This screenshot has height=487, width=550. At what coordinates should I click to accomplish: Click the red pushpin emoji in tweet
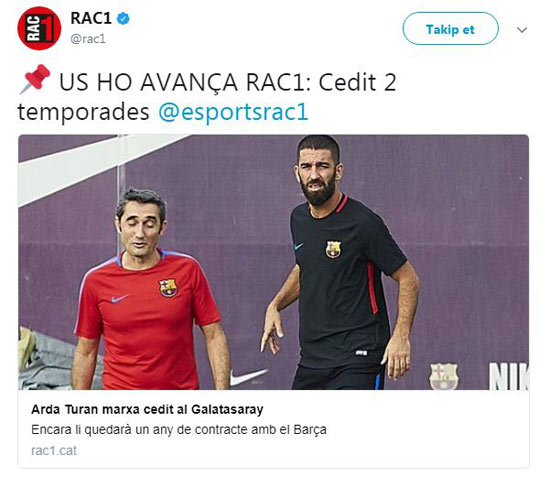tap(34, 79)
